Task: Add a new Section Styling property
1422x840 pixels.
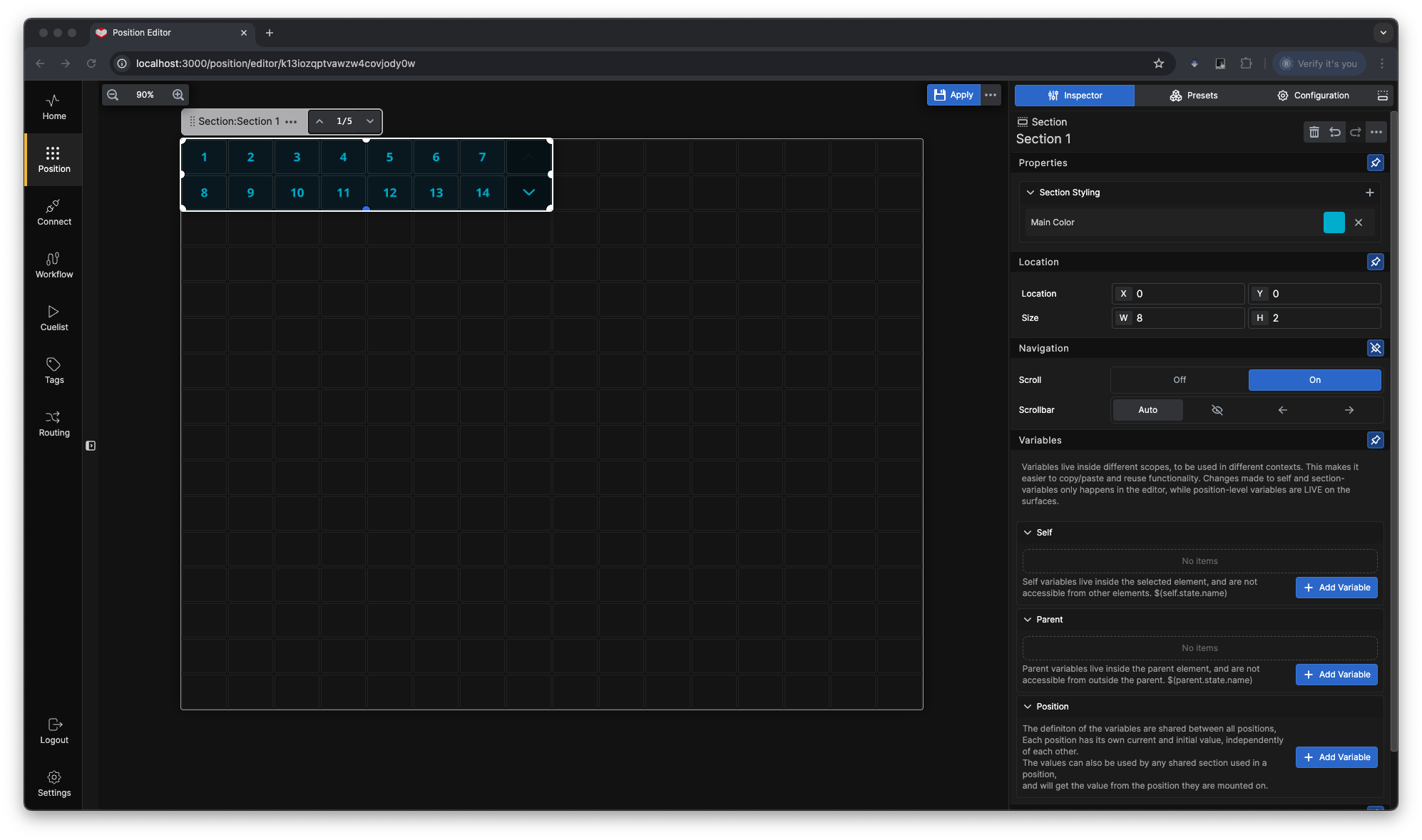Action: pos(1369,193)
